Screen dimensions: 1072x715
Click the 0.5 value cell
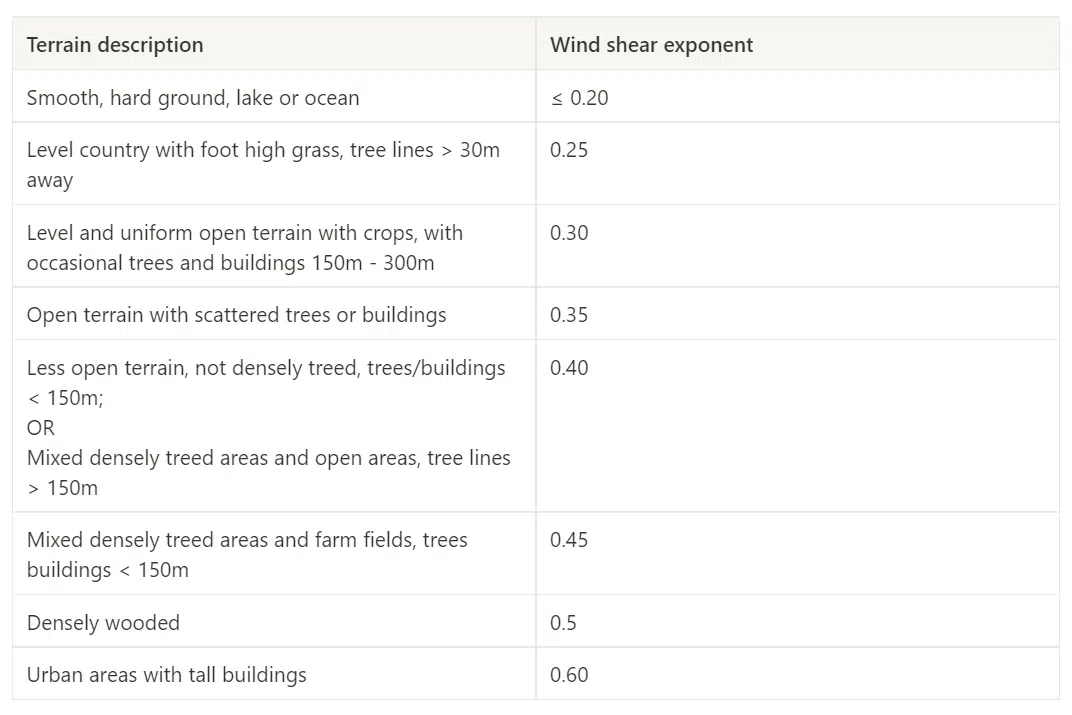click(563, 622)
